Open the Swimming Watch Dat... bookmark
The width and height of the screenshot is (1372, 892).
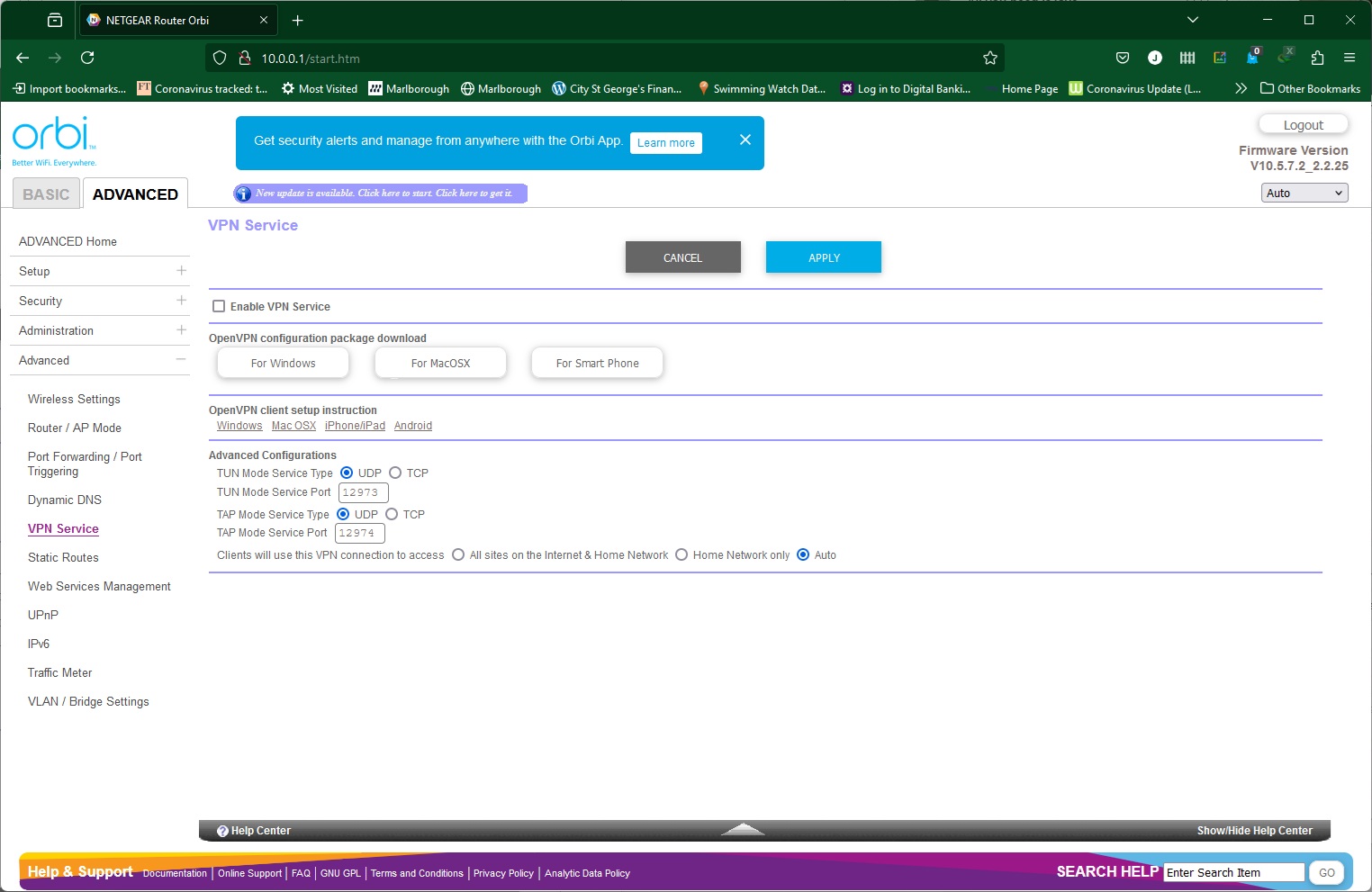[762, 88]
